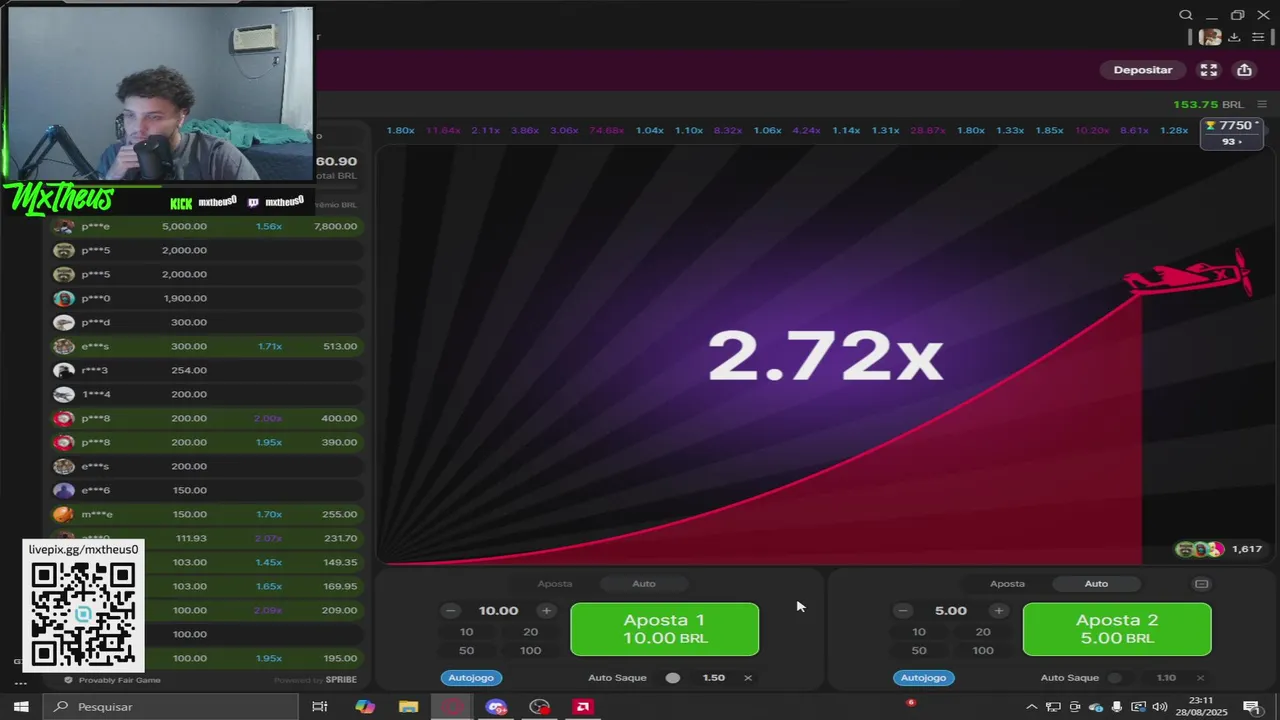
Task: Click the share icon next to fullscreen
Action: pyautogui.click(x=1244, y=70)
